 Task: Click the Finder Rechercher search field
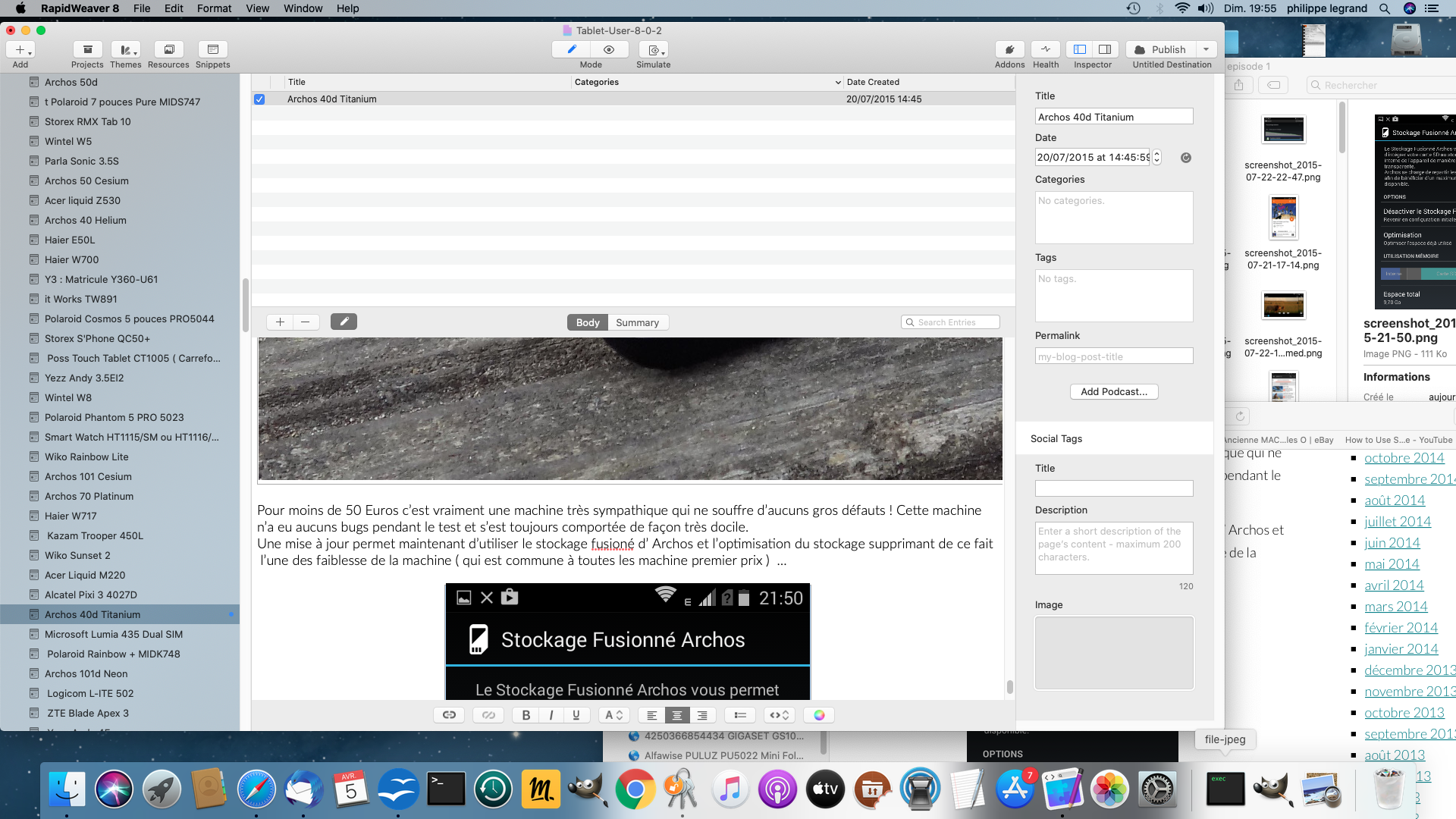click(1380, 85)
